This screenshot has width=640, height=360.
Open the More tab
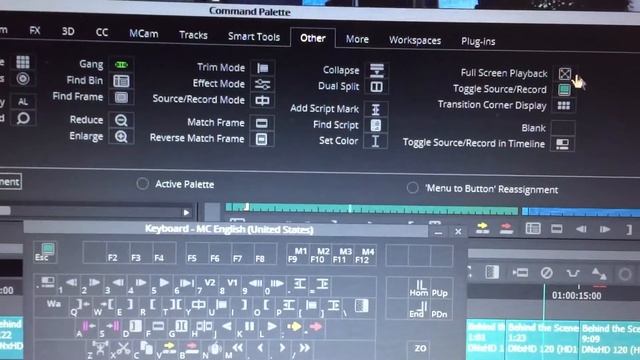[x=357, y=39]
